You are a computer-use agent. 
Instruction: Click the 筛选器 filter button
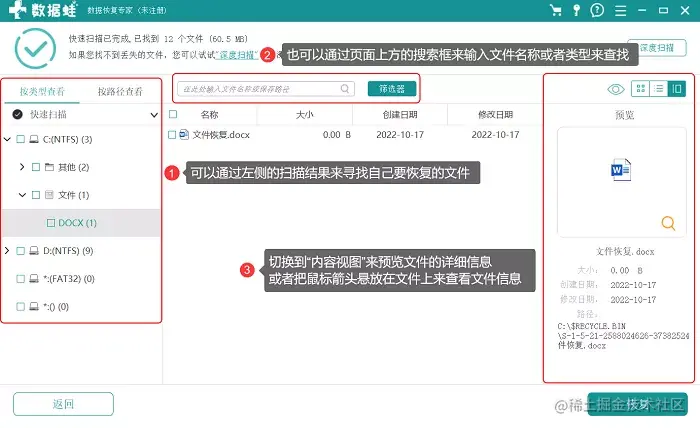(392, 89)
